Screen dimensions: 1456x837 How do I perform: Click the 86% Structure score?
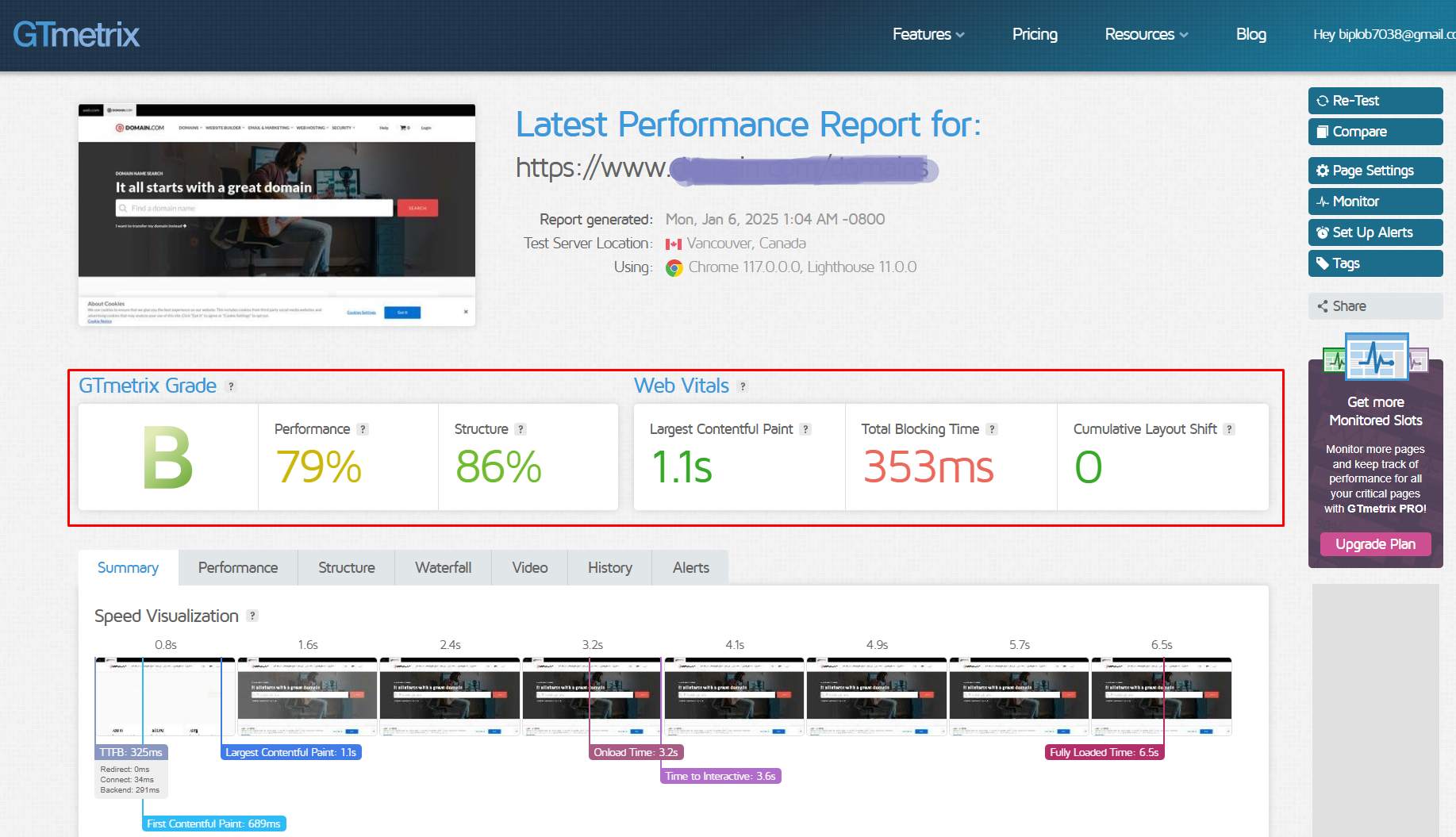498,466
